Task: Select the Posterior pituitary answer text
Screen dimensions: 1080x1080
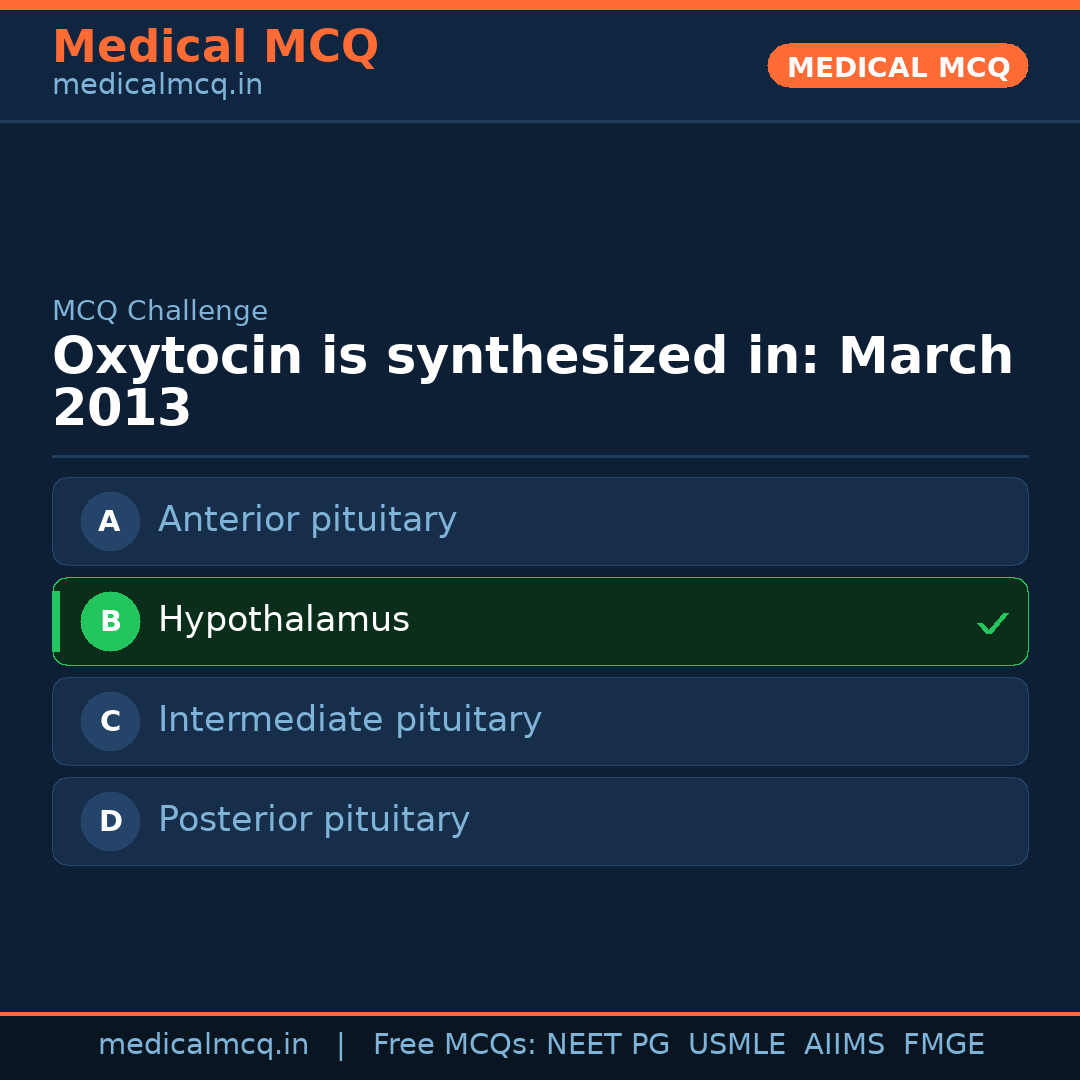Action: coord(314,820)
